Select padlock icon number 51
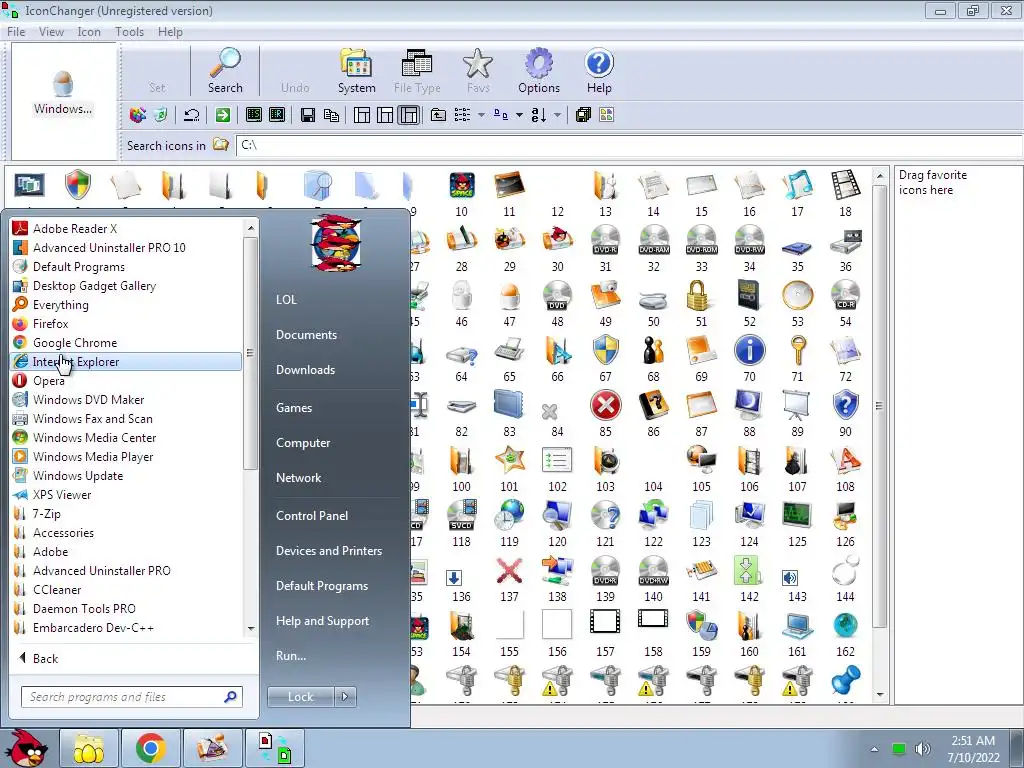Image resolution: width=1024 pixels, height=768 pixels. click(698, 295)
